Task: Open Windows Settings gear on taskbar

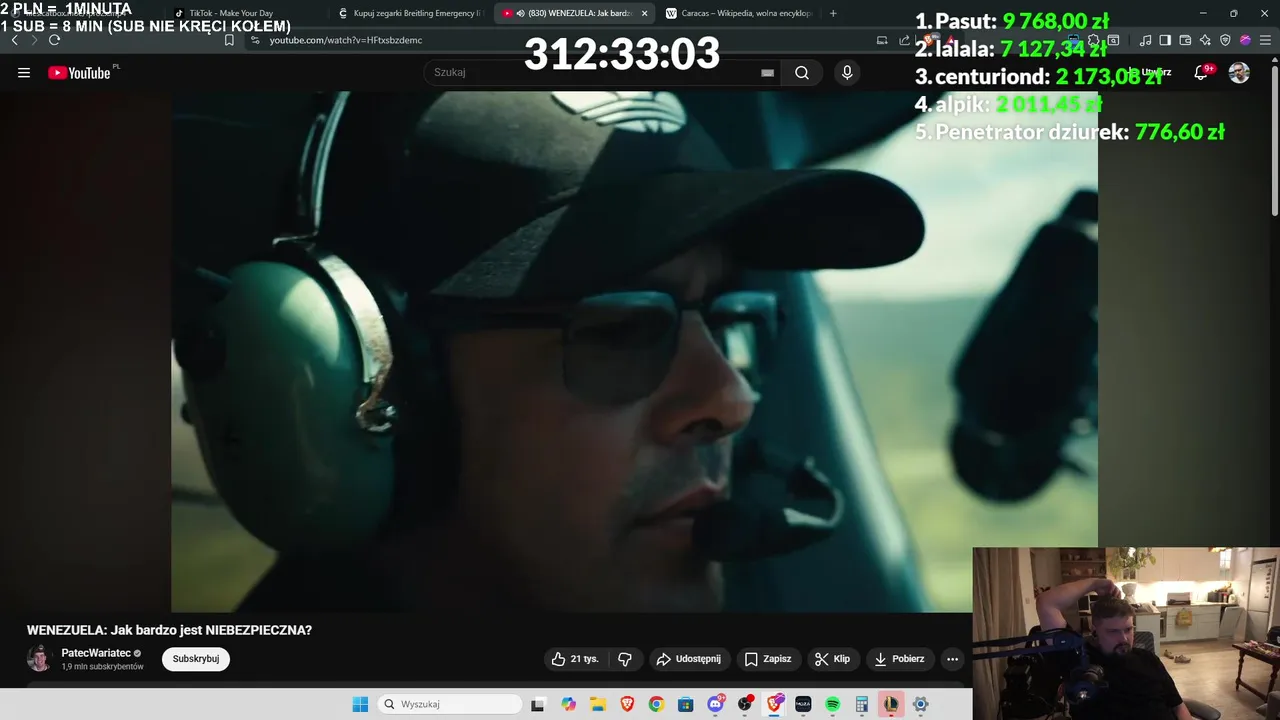Action: (920, 704)
